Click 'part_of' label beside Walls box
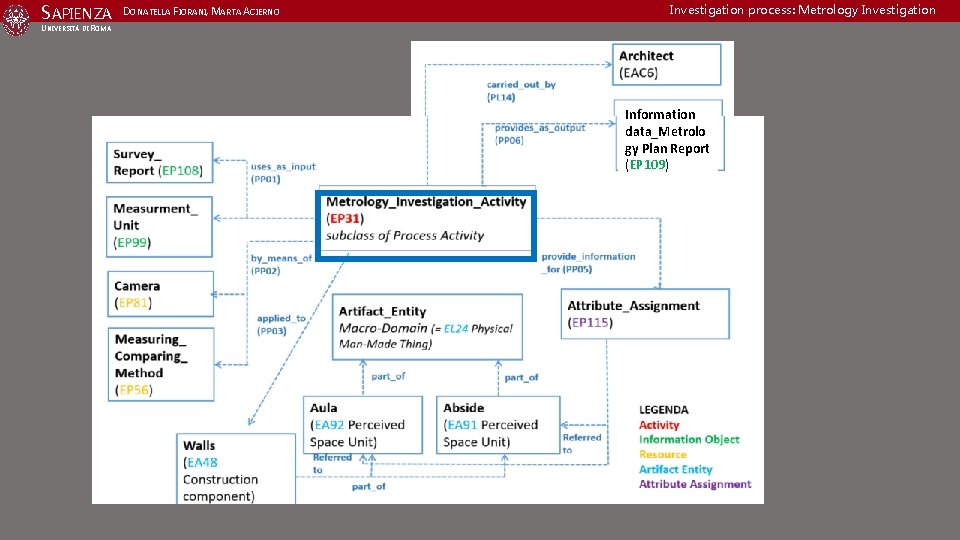960x540 pixels. click(369, 486)
